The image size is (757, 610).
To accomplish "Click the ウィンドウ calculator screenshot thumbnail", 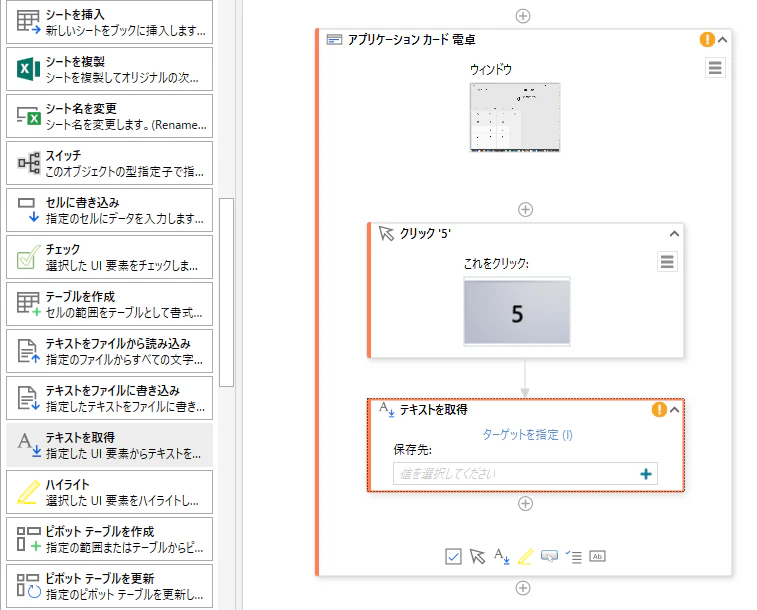I will (515, 117).
